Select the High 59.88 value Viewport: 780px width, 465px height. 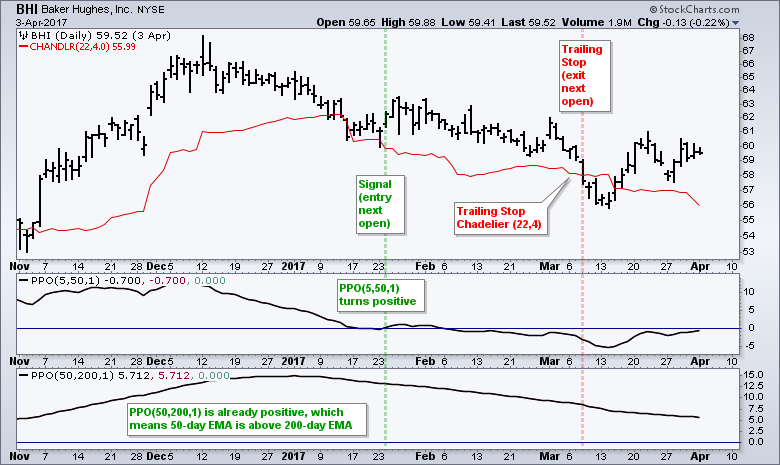pyautogui.click(x=408, y=22)
